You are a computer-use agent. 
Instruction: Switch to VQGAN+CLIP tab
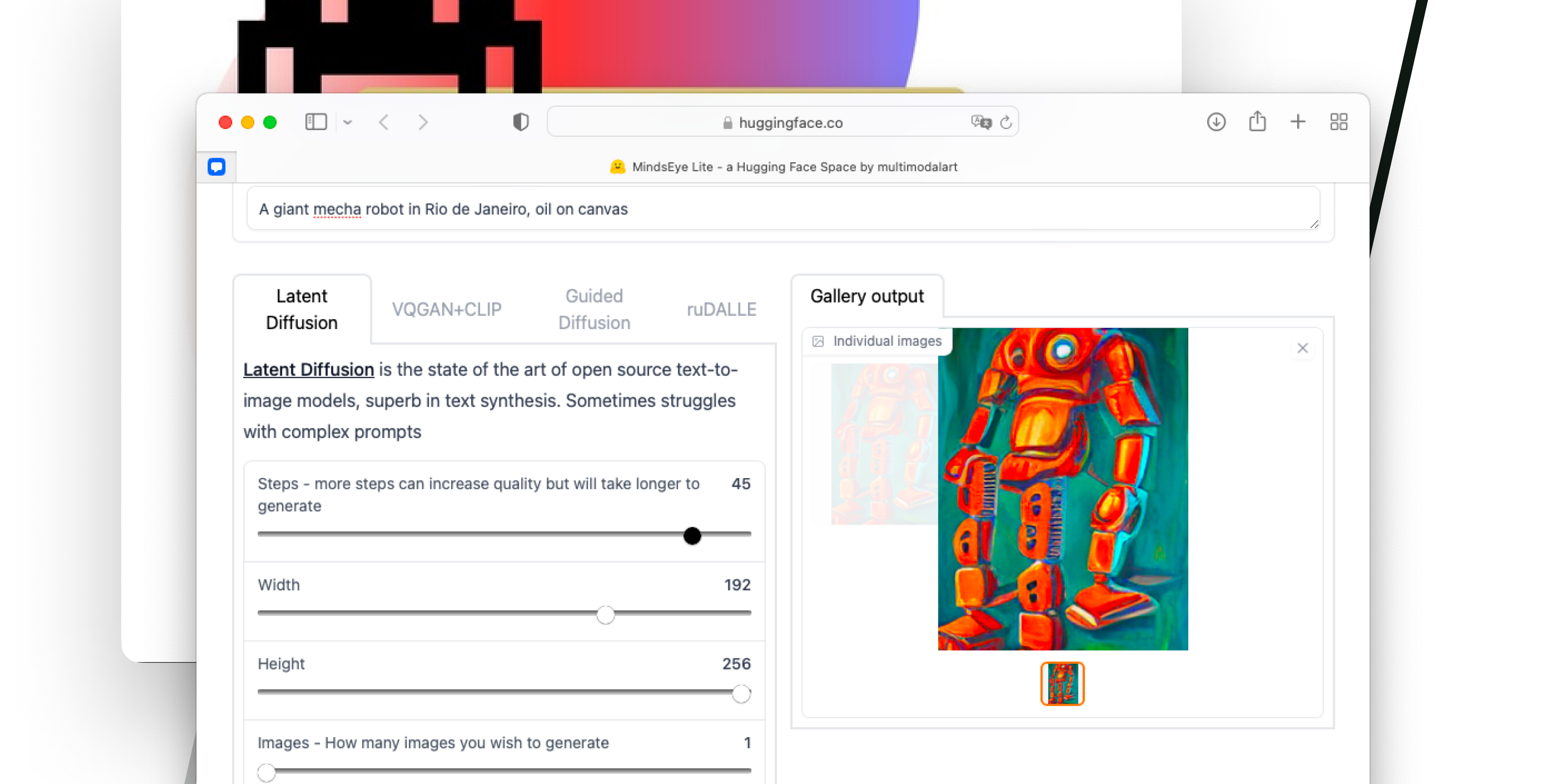(x=446, y=309)
